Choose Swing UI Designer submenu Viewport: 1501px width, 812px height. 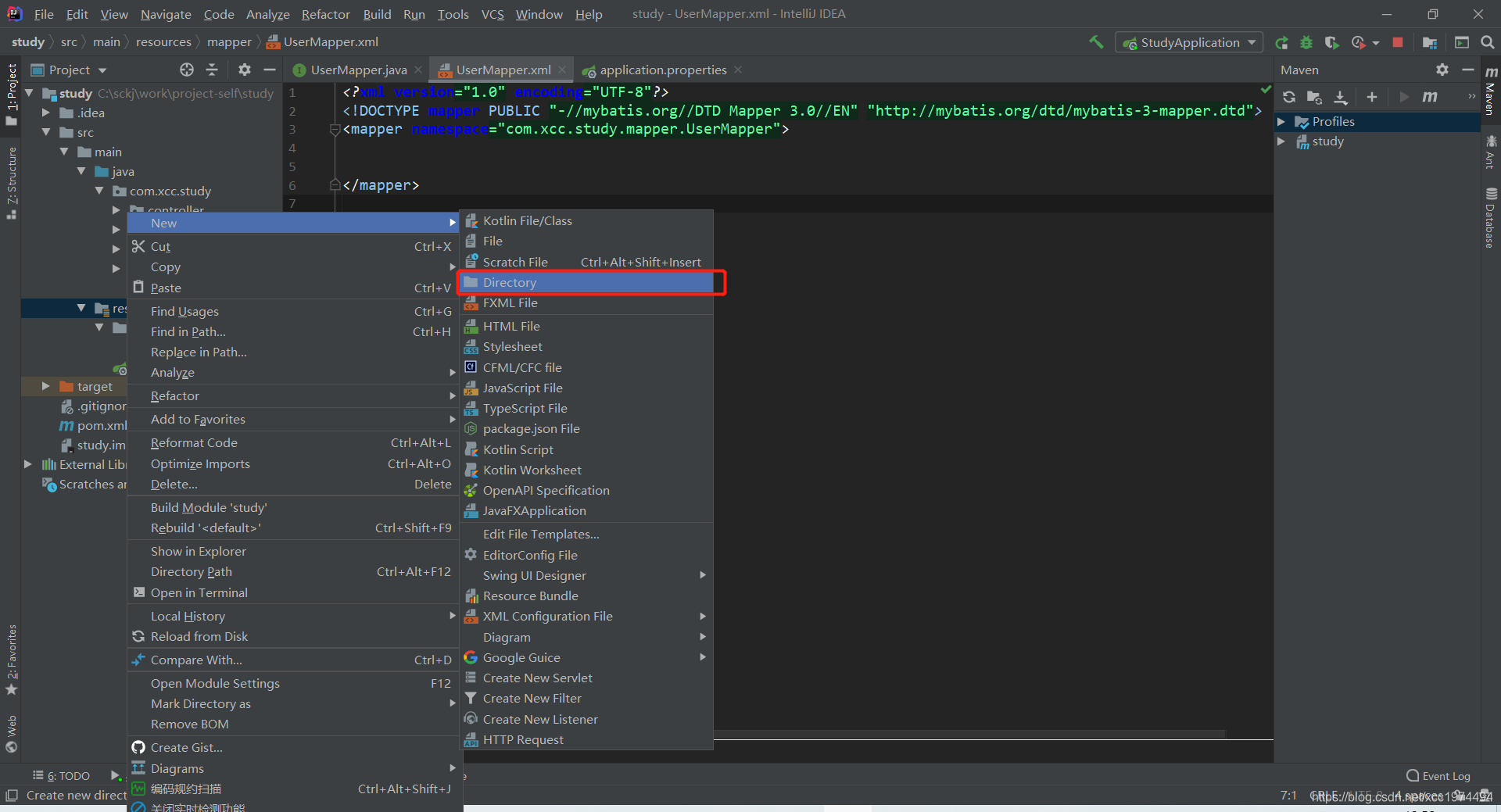coord(586,575)
